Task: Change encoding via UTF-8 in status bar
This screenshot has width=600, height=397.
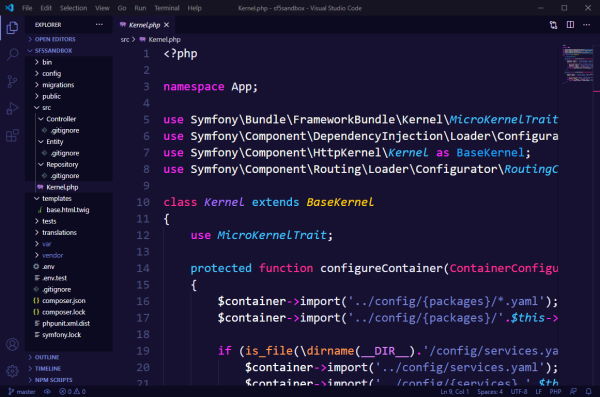Action: coord(519,392)
